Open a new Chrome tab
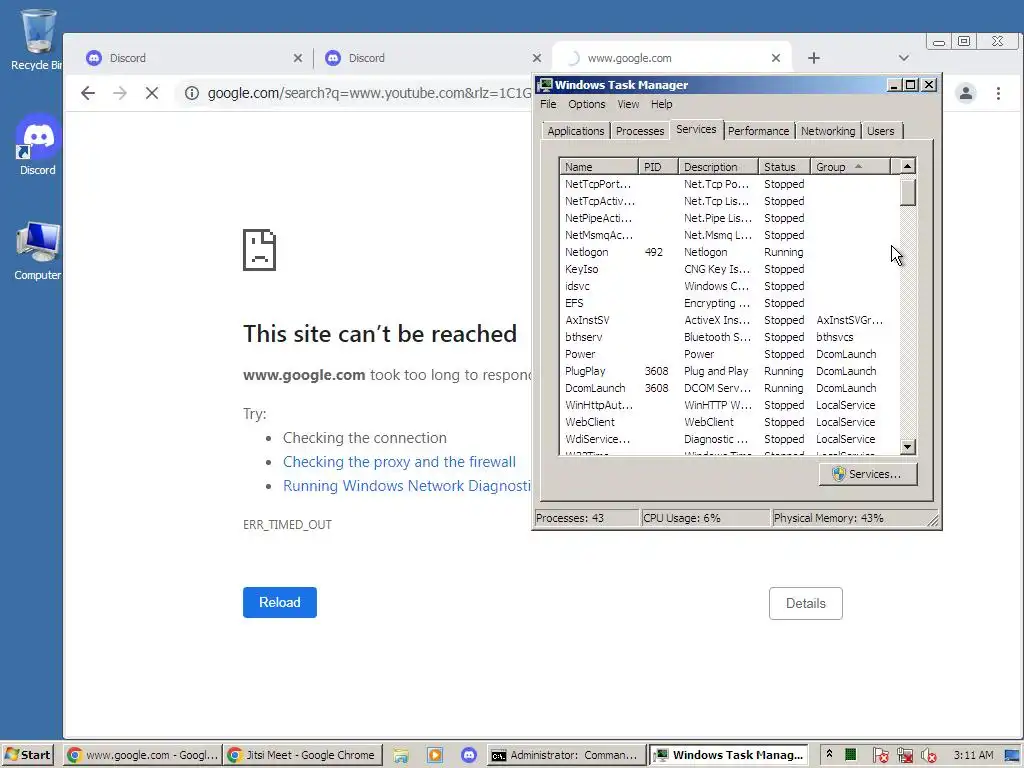The width and height of the screenshot is (1024, 768). (814, 58)
